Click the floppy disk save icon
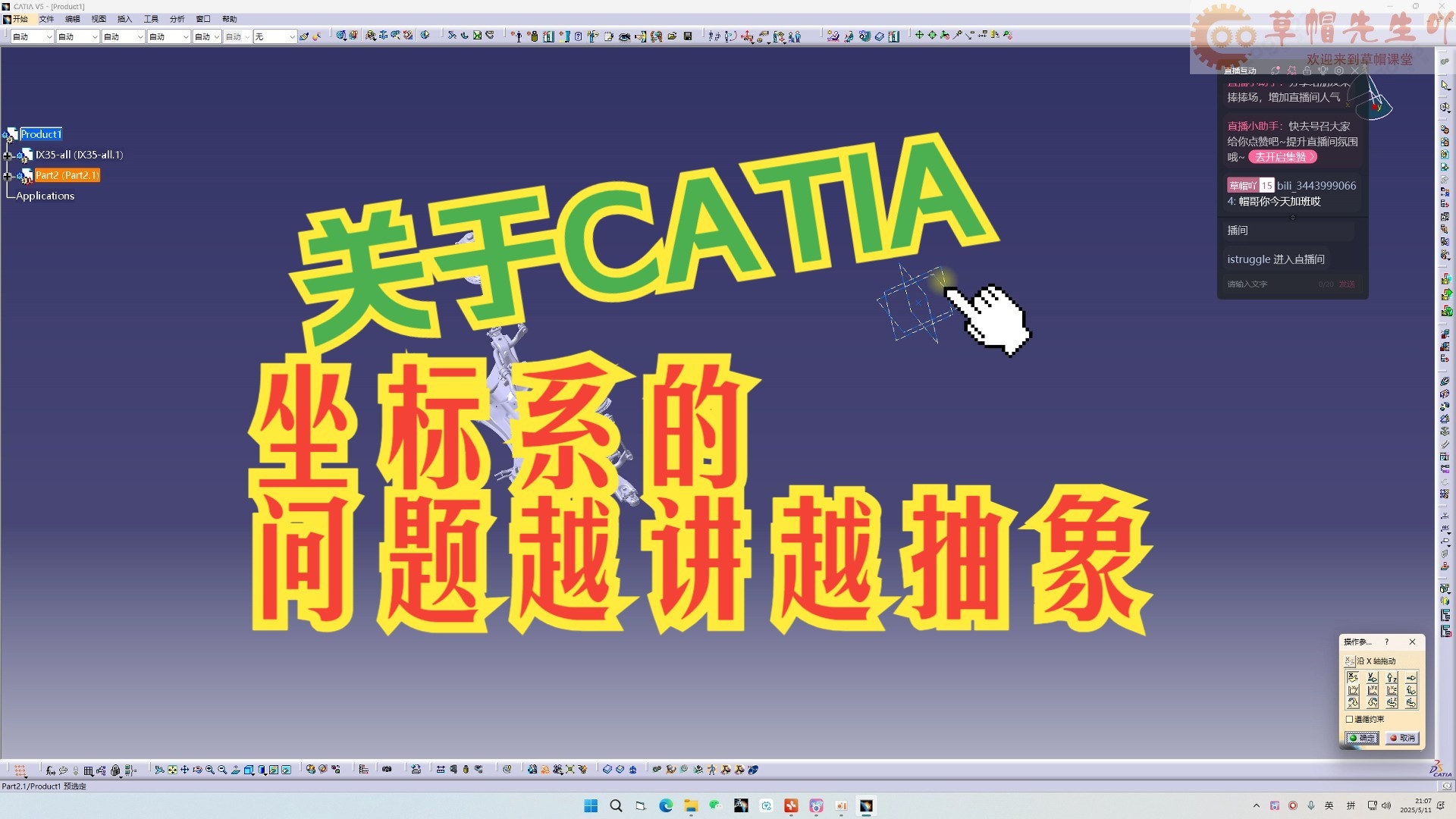Image resolution: width=1456 pixels, height=819 pixels. tap(688, 36)
